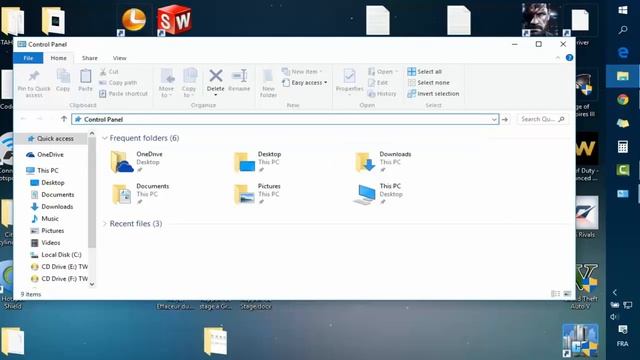Screen dimensions: 640x360
Task: Select the Documents frequent folder
Action: pos(140,194)
